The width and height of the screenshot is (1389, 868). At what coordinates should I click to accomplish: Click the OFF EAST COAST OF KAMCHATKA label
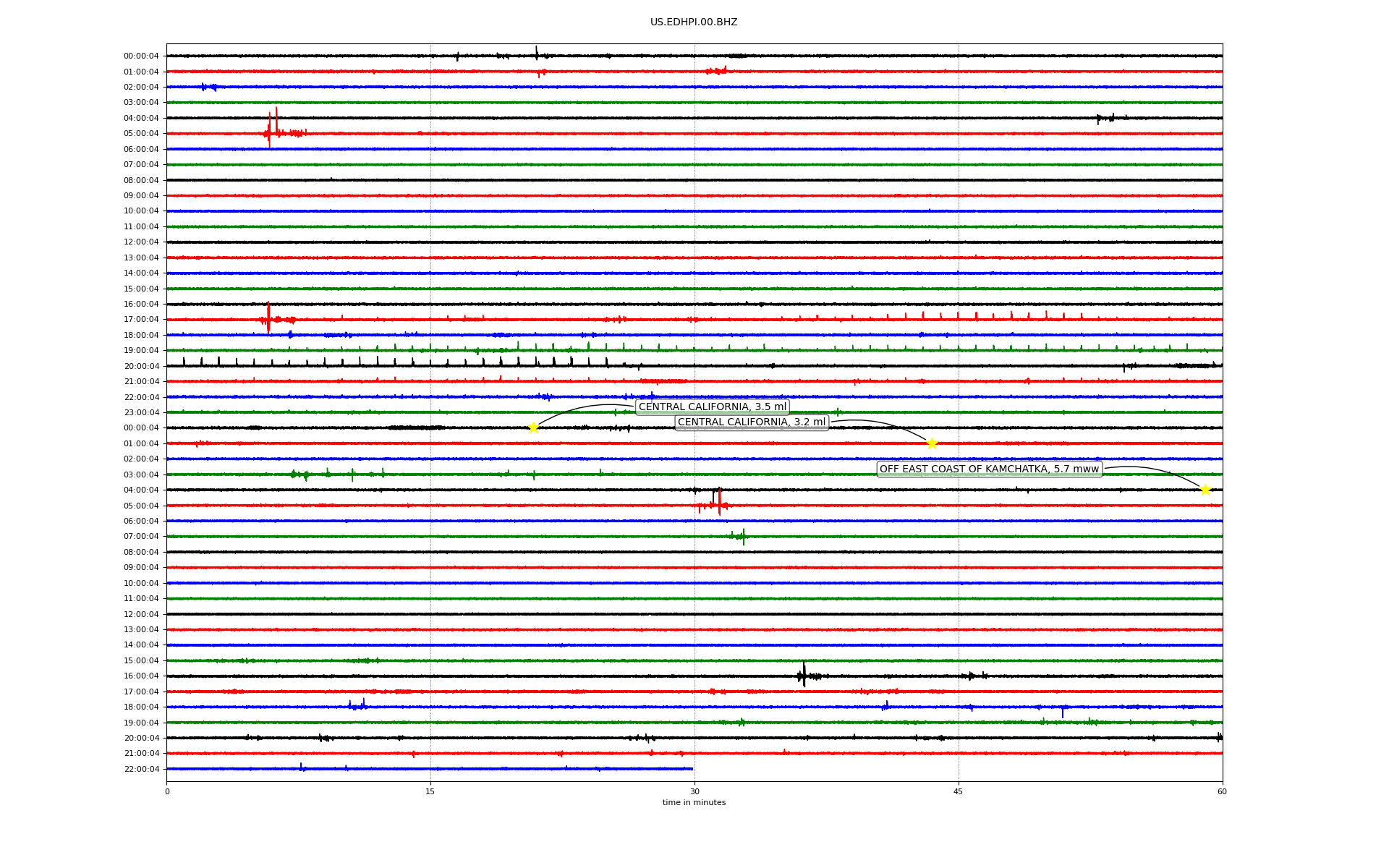coord(989,469)
